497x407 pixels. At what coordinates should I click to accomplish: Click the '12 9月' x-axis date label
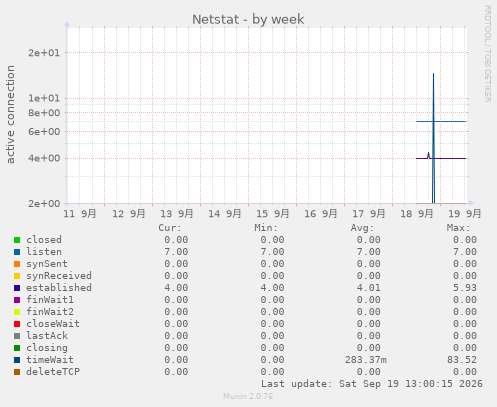(129, 214)
